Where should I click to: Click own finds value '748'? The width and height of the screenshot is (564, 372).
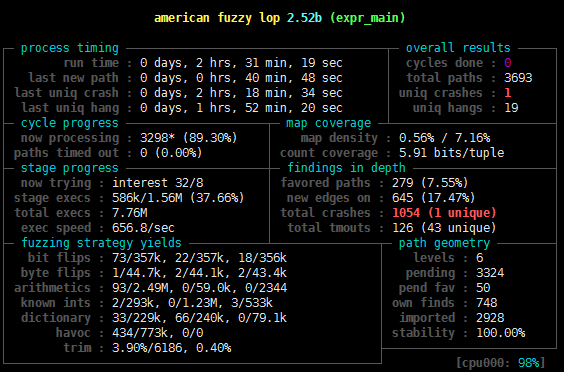[x=487, y=303]
